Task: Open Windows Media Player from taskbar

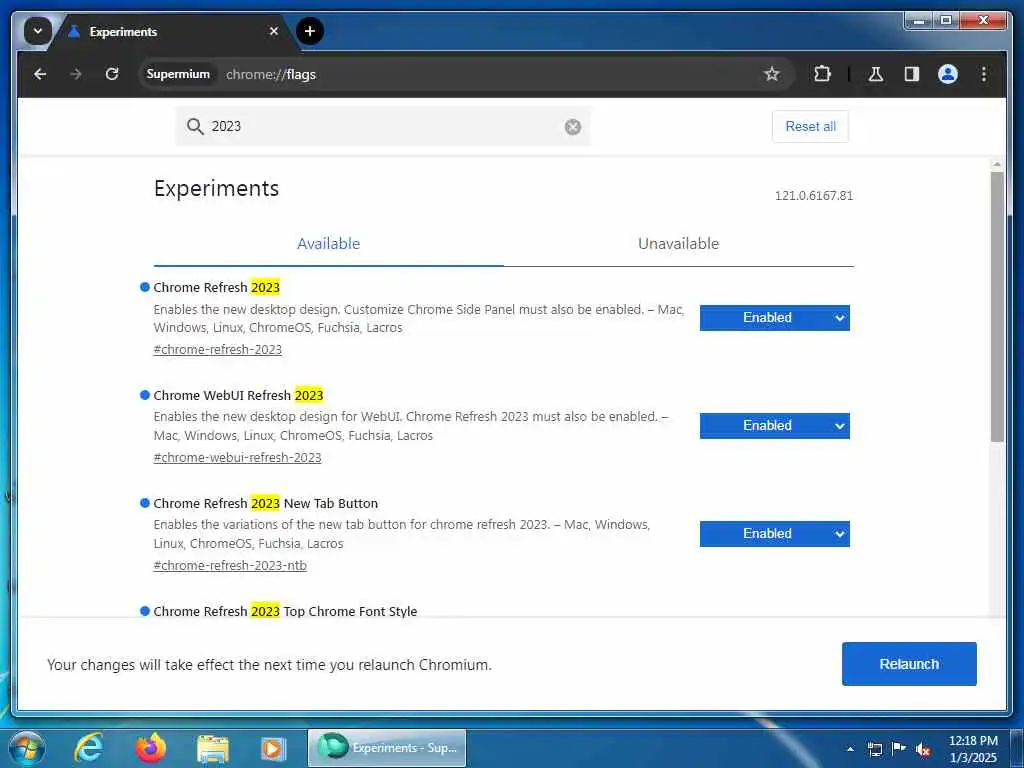Action: point(274,748)
